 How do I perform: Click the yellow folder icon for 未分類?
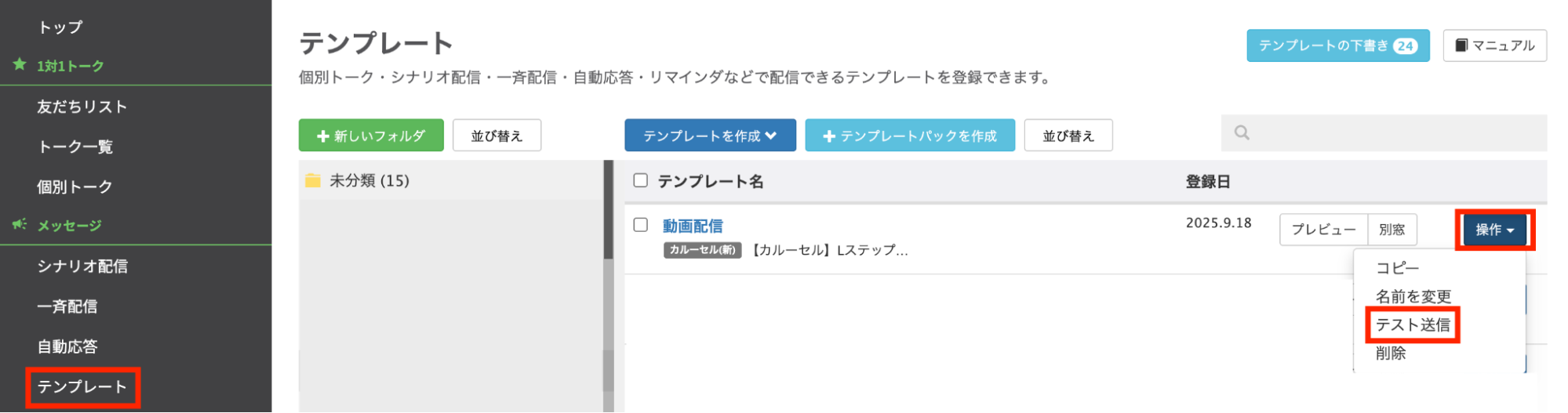(x=313, y=181)
